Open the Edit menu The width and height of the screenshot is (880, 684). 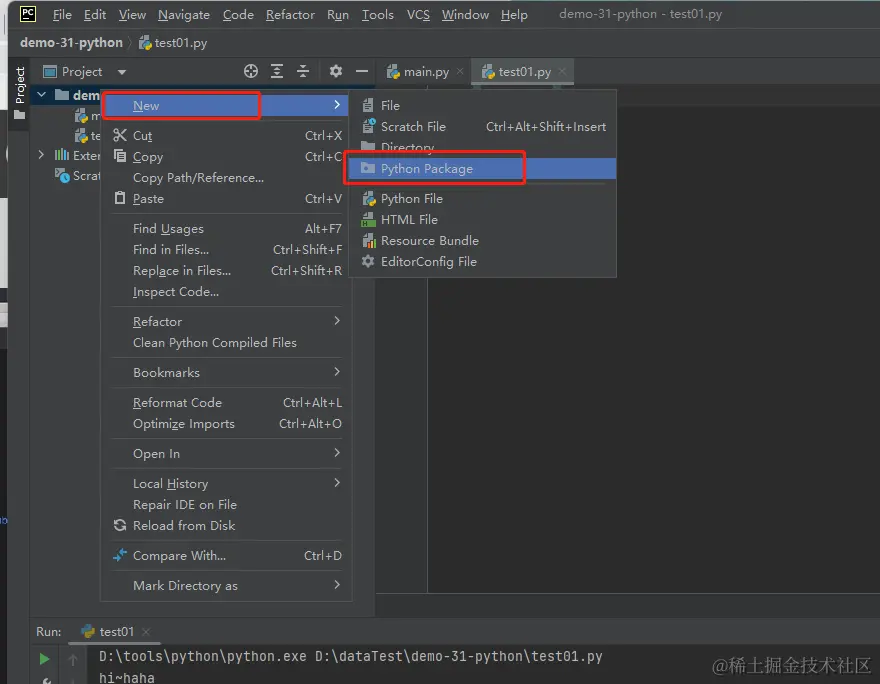pyautogui.click(x=94, y=15)
